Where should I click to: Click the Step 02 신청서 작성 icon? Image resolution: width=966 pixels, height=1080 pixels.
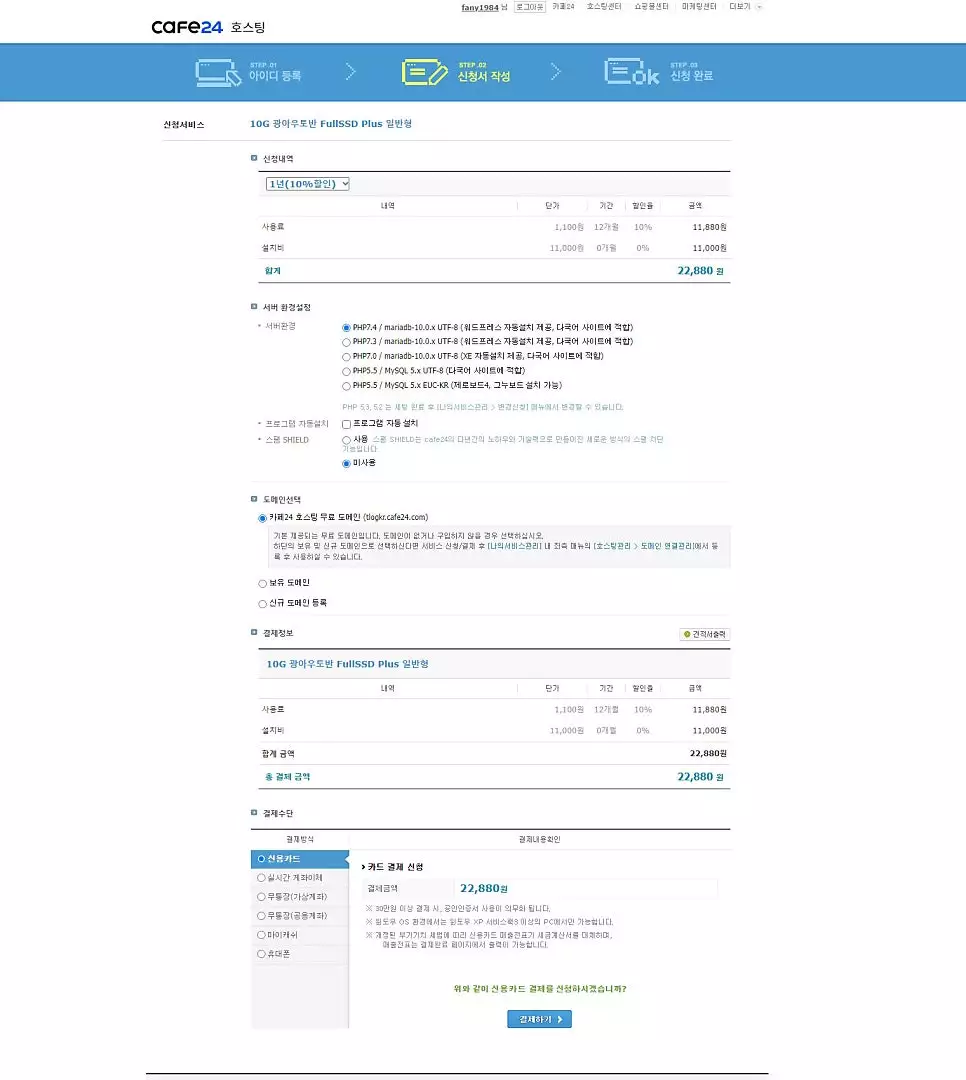(424, 72)
